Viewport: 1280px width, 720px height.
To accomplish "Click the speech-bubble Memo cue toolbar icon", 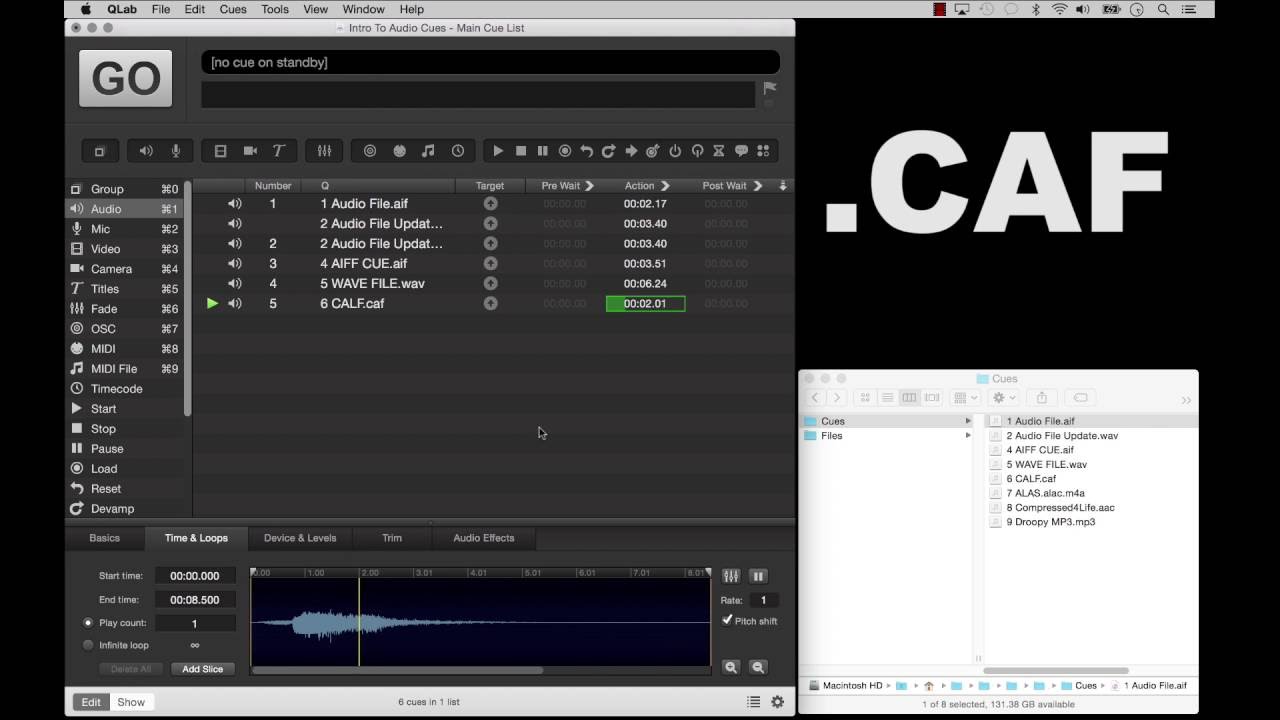I will click(741, 151).
